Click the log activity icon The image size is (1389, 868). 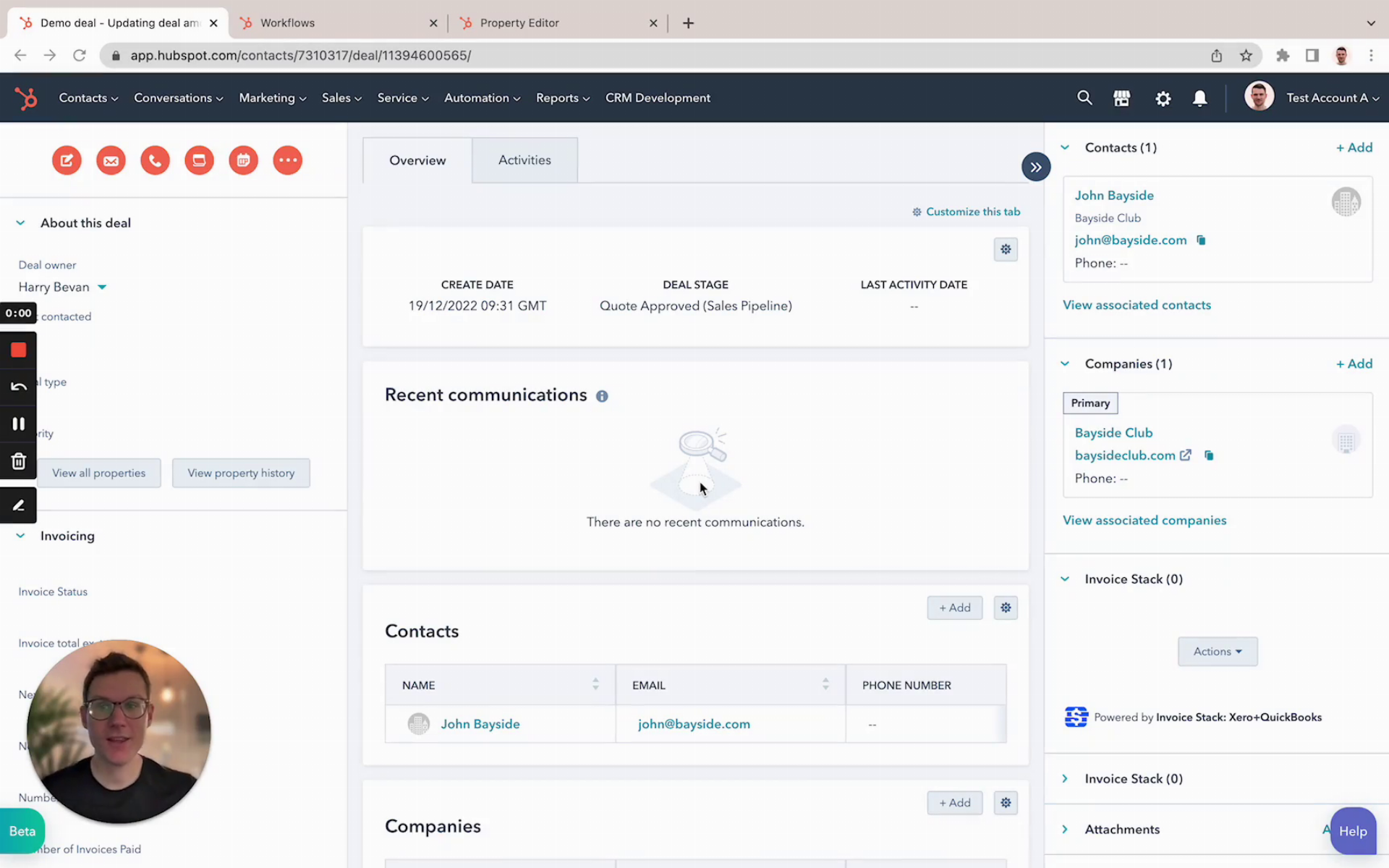(199, 160)
